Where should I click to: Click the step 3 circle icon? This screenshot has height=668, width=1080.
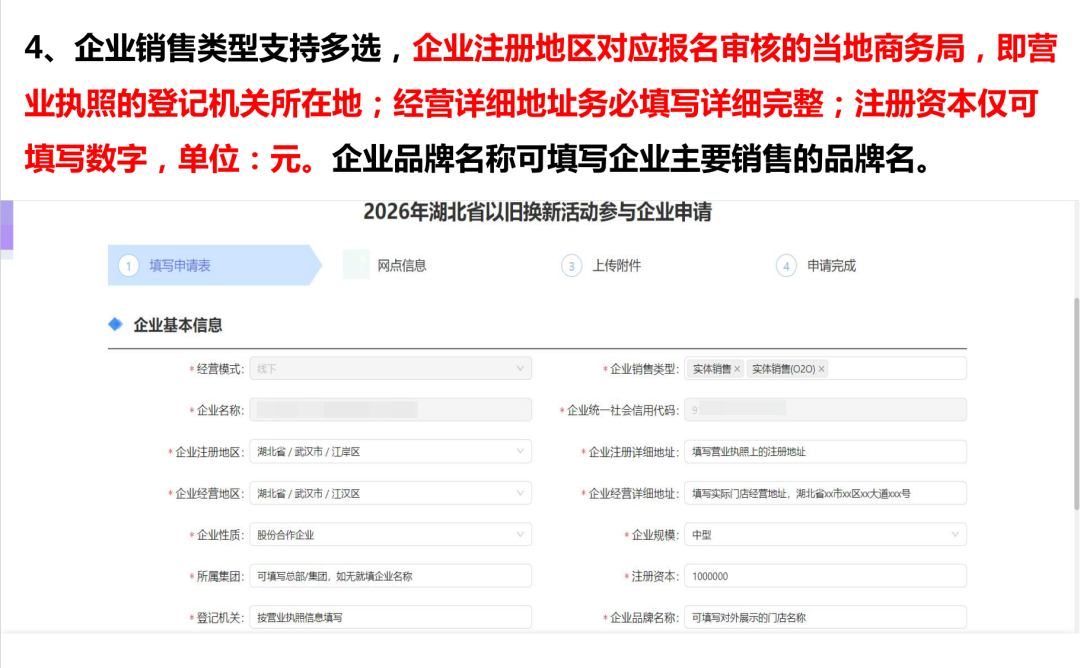coord(571,266)
